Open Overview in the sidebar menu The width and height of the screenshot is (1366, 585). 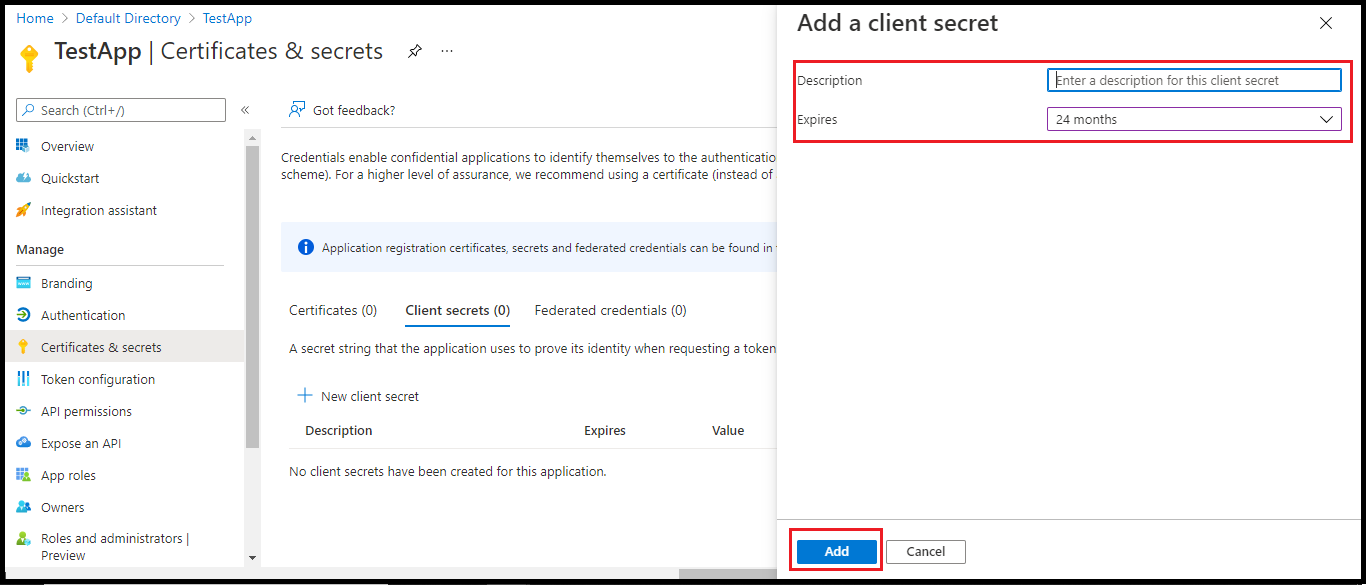[68, 146]
